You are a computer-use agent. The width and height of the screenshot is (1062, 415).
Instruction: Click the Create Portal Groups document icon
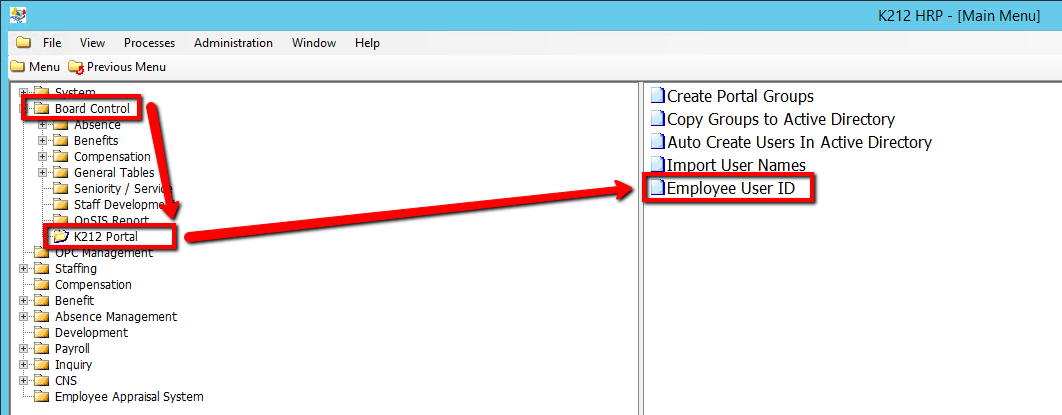(x=657, y=96)
